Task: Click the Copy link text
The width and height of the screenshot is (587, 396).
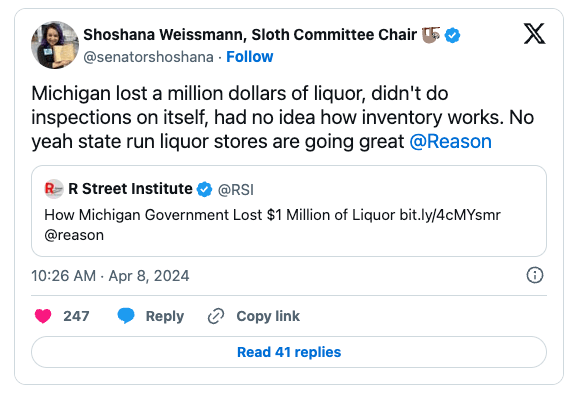Action: [x=268, y=316]
